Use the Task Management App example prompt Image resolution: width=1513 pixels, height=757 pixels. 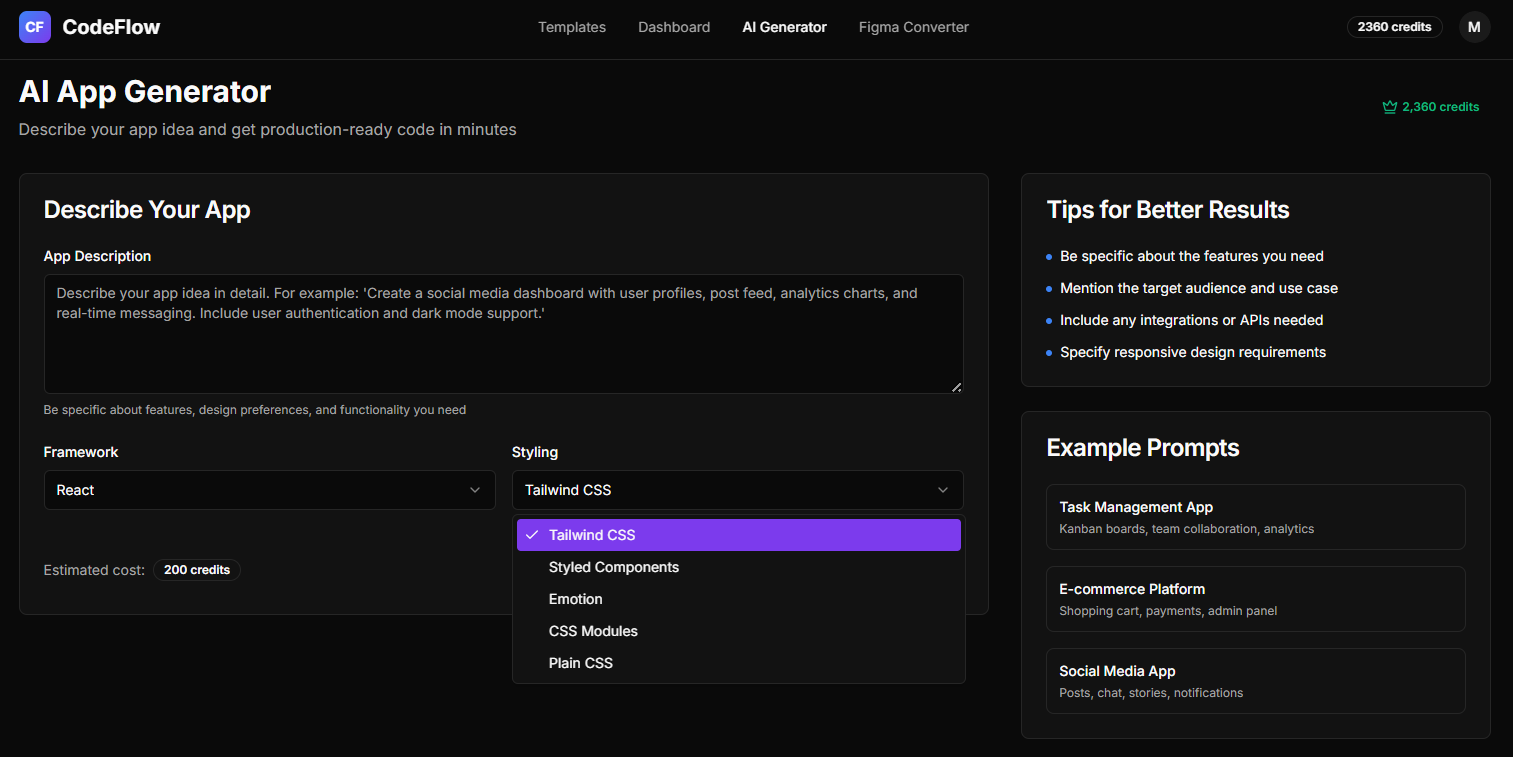pos(1255,517)
